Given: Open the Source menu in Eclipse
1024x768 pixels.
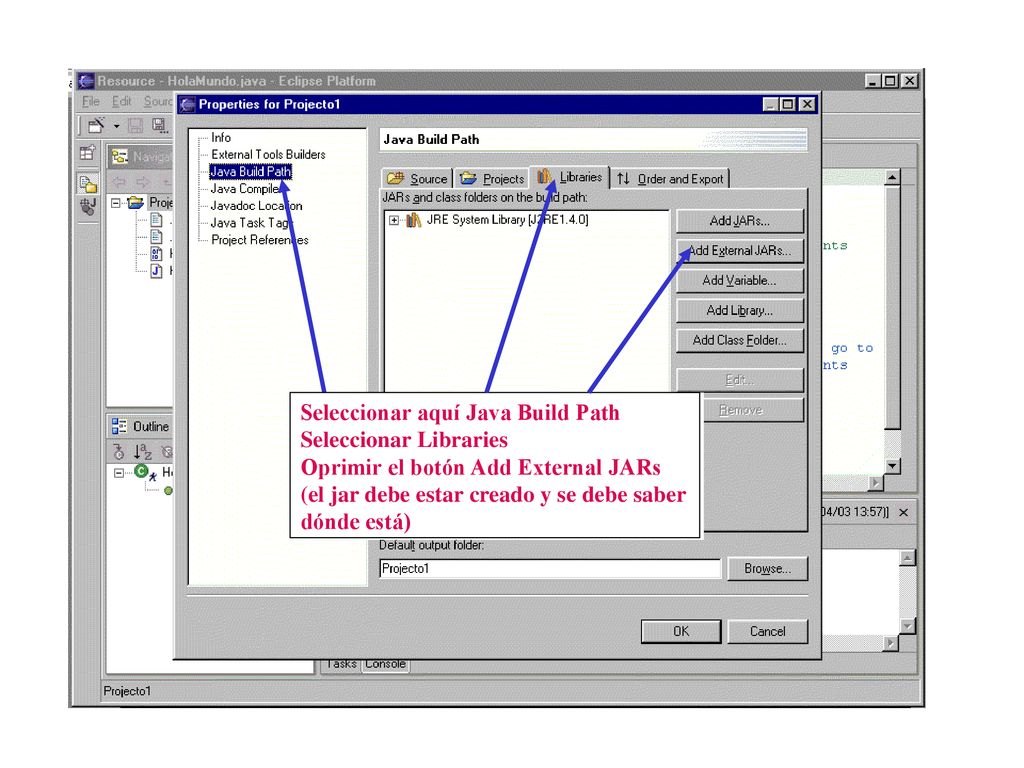Looking at the screenshot, I should click(x=158, y=101).
